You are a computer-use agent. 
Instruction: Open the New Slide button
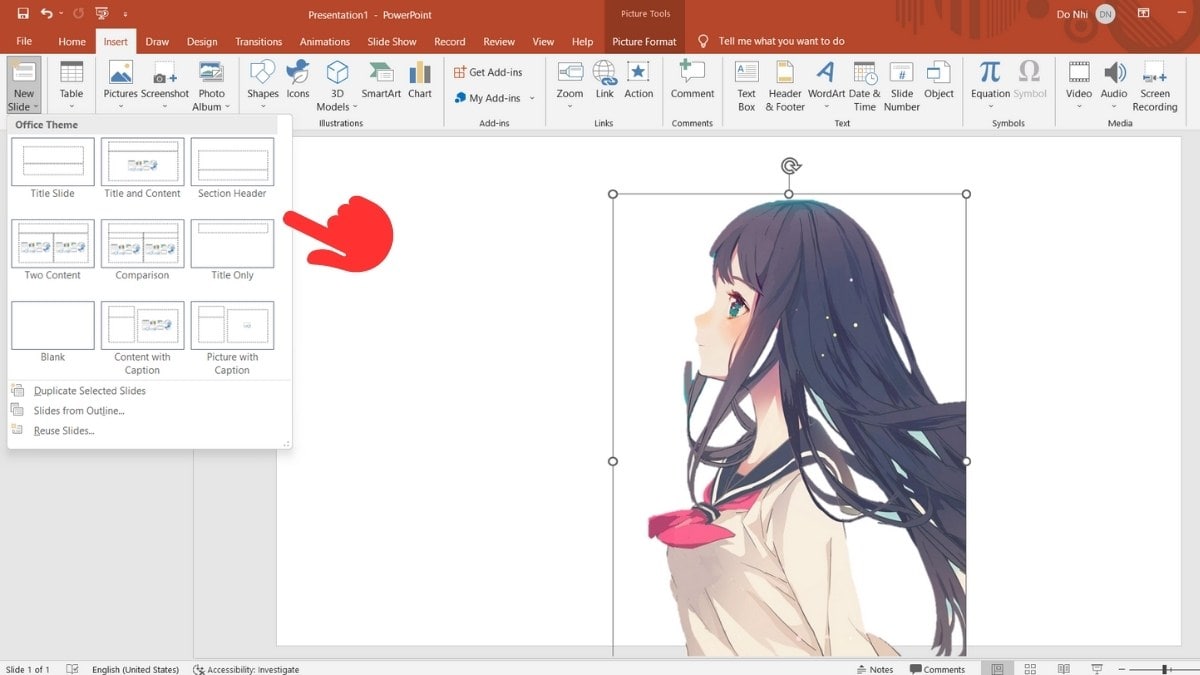[x=23, y=86]
